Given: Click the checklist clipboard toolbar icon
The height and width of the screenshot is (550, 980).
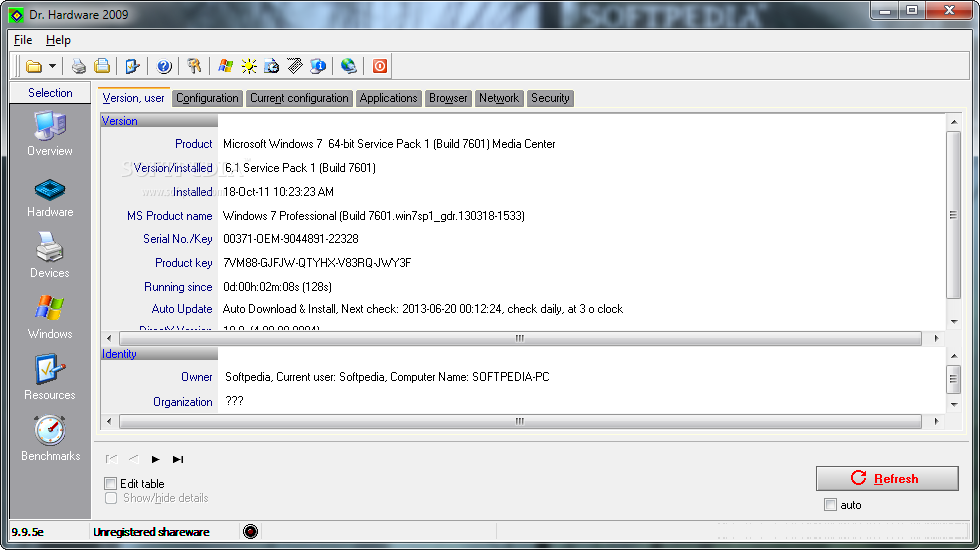Looking at the screenshot, I should click(132, 66).
